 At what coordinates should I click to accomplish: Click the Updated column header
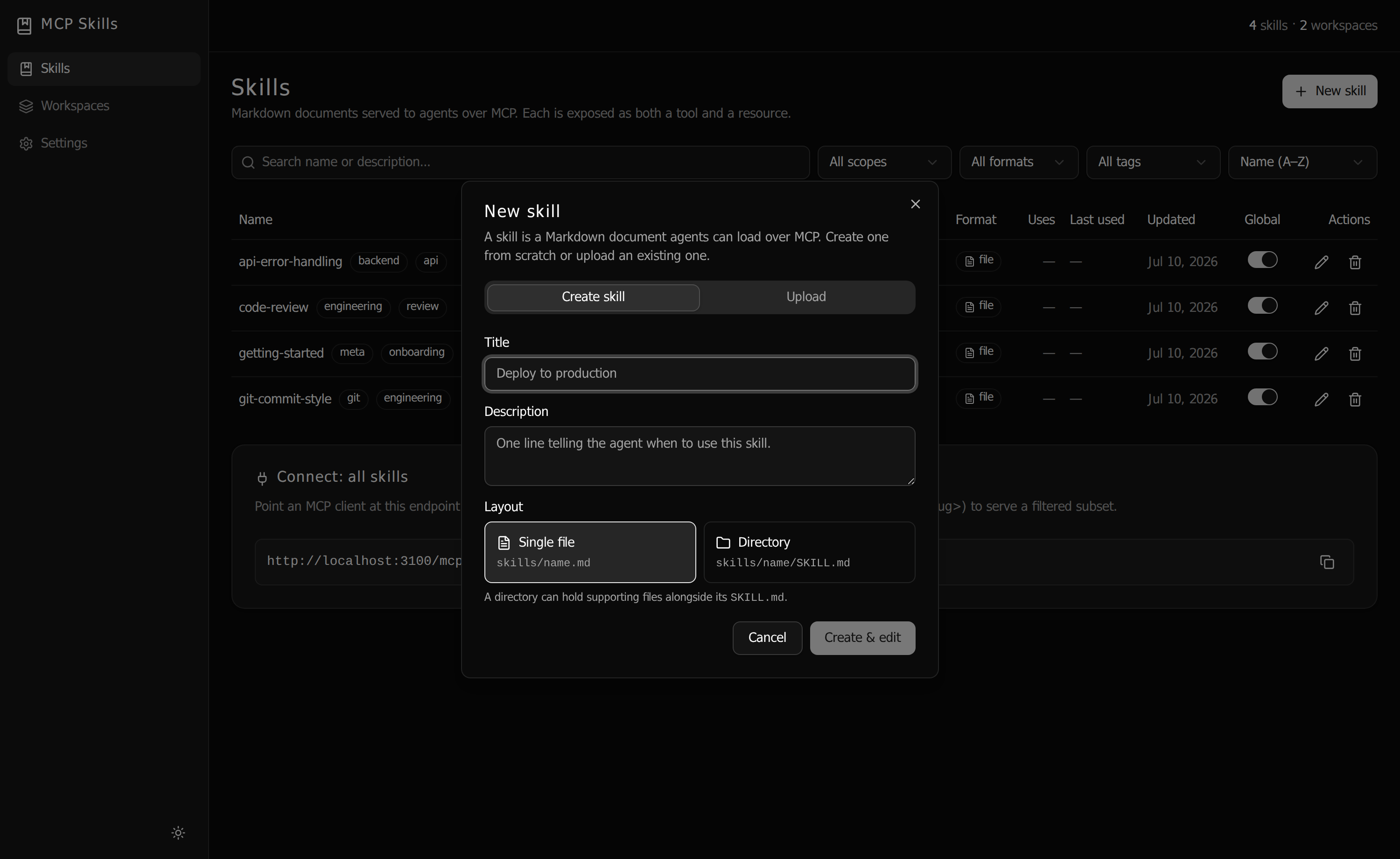1170,220
